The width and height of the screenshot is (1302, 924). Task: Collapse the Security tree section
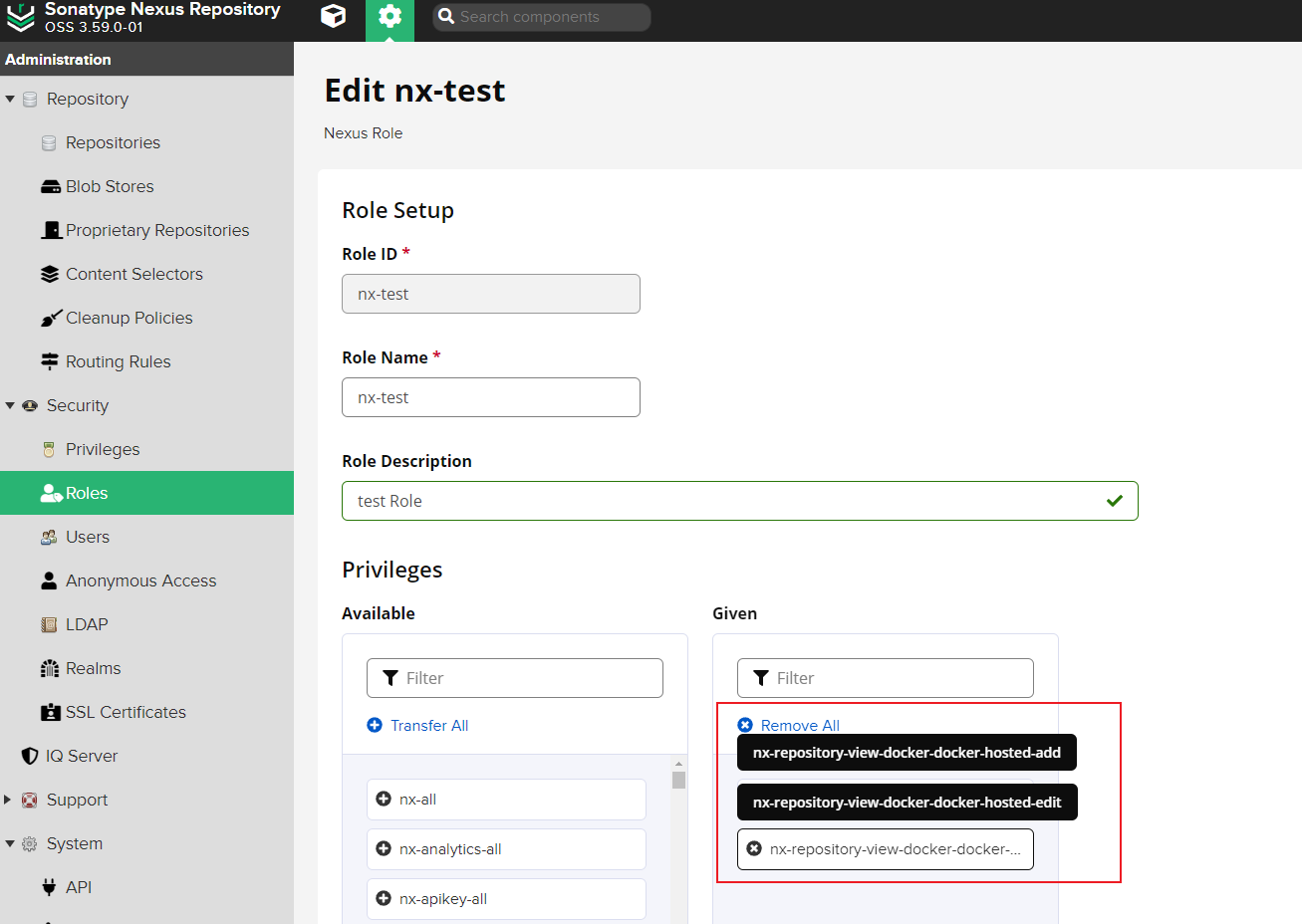coord(10,405)
